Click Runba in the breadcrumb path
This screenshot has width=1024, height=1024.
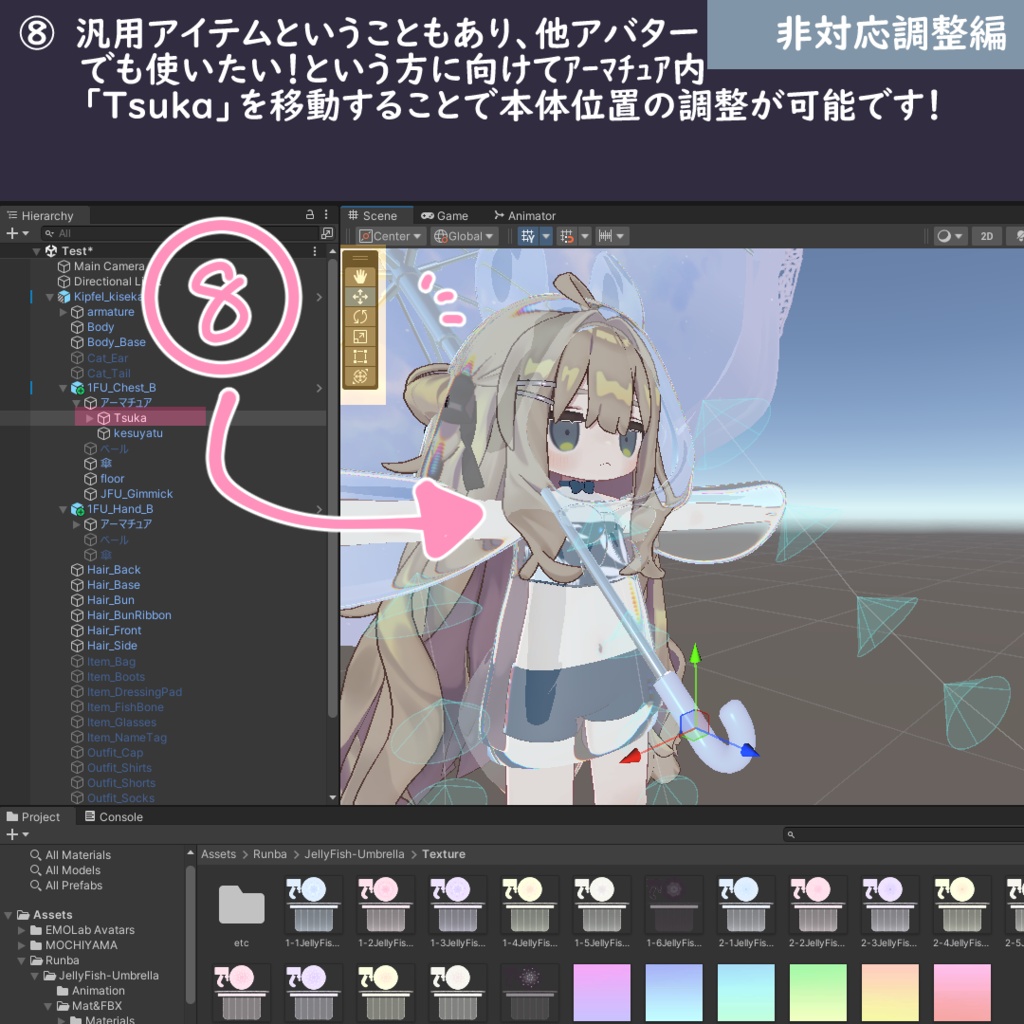coord(270,854)
